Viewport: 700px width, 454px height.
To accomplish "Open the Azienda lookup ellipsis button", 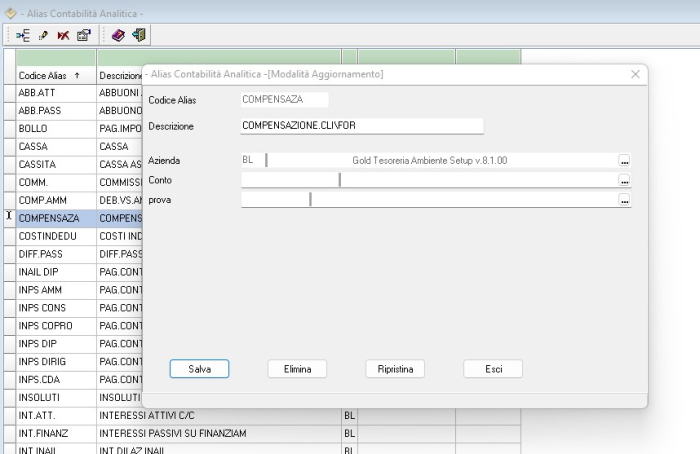I will click(624, 160).
